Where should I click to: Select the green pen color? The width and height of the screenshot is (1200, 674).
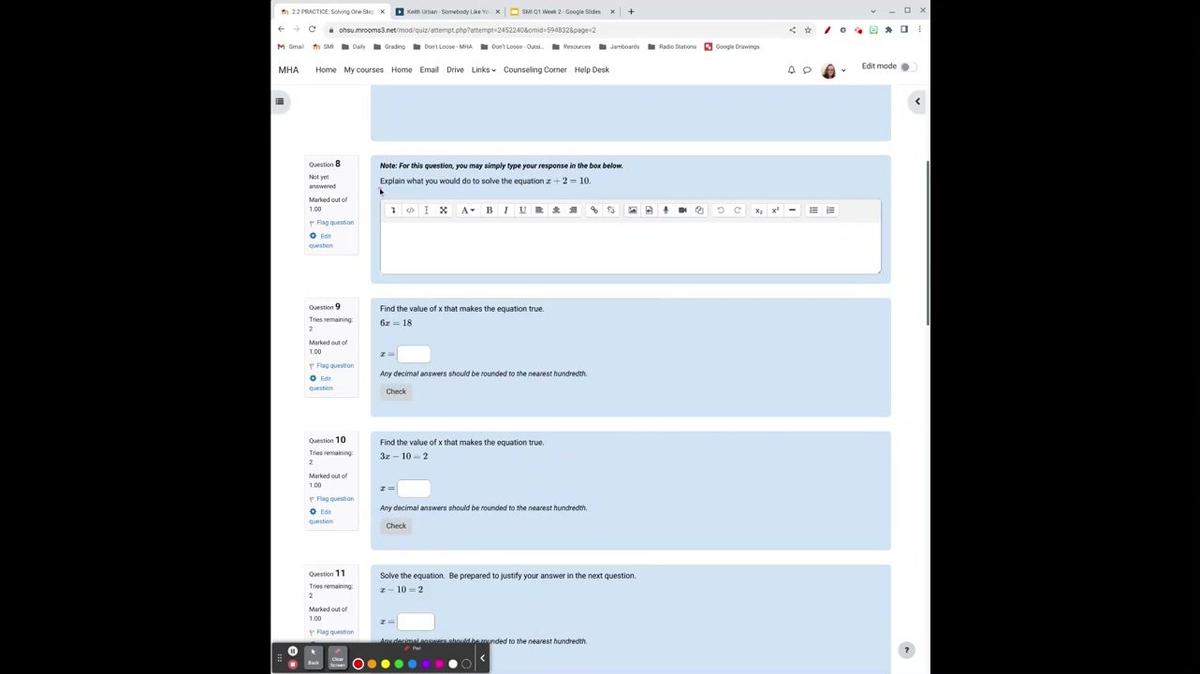pyautogui.click(x=399, y=664)
